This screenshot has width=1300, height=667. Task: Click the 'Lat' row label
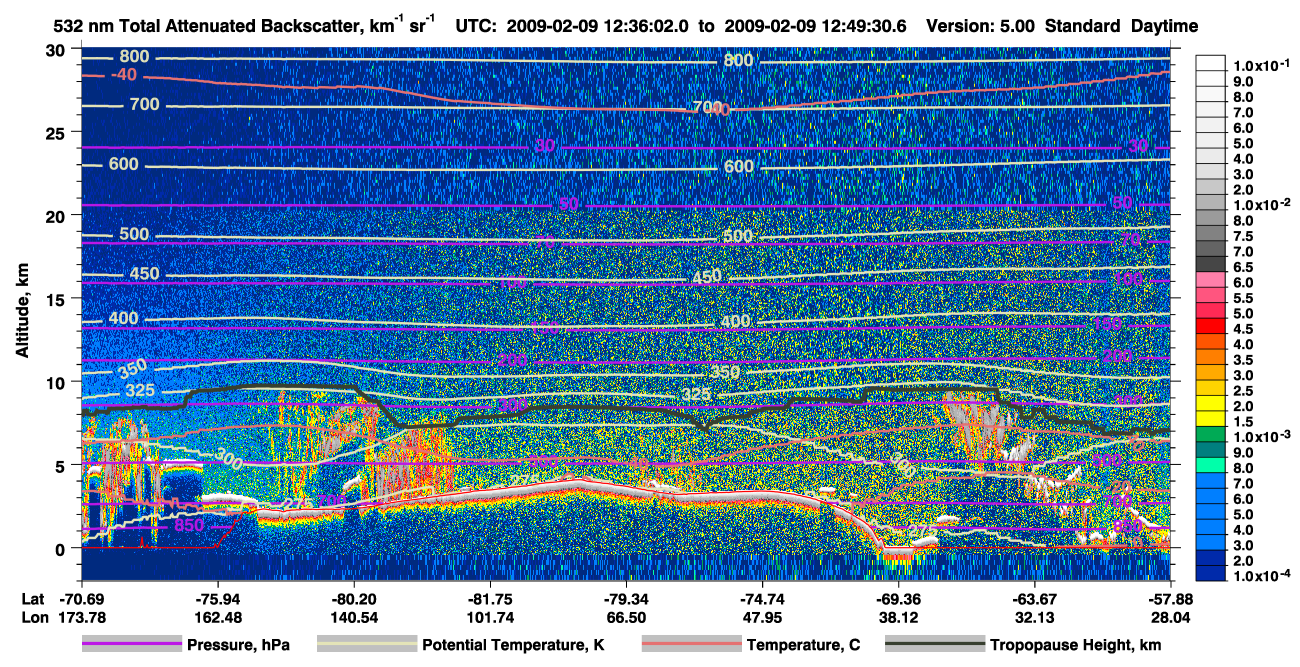tap(32, 601)
